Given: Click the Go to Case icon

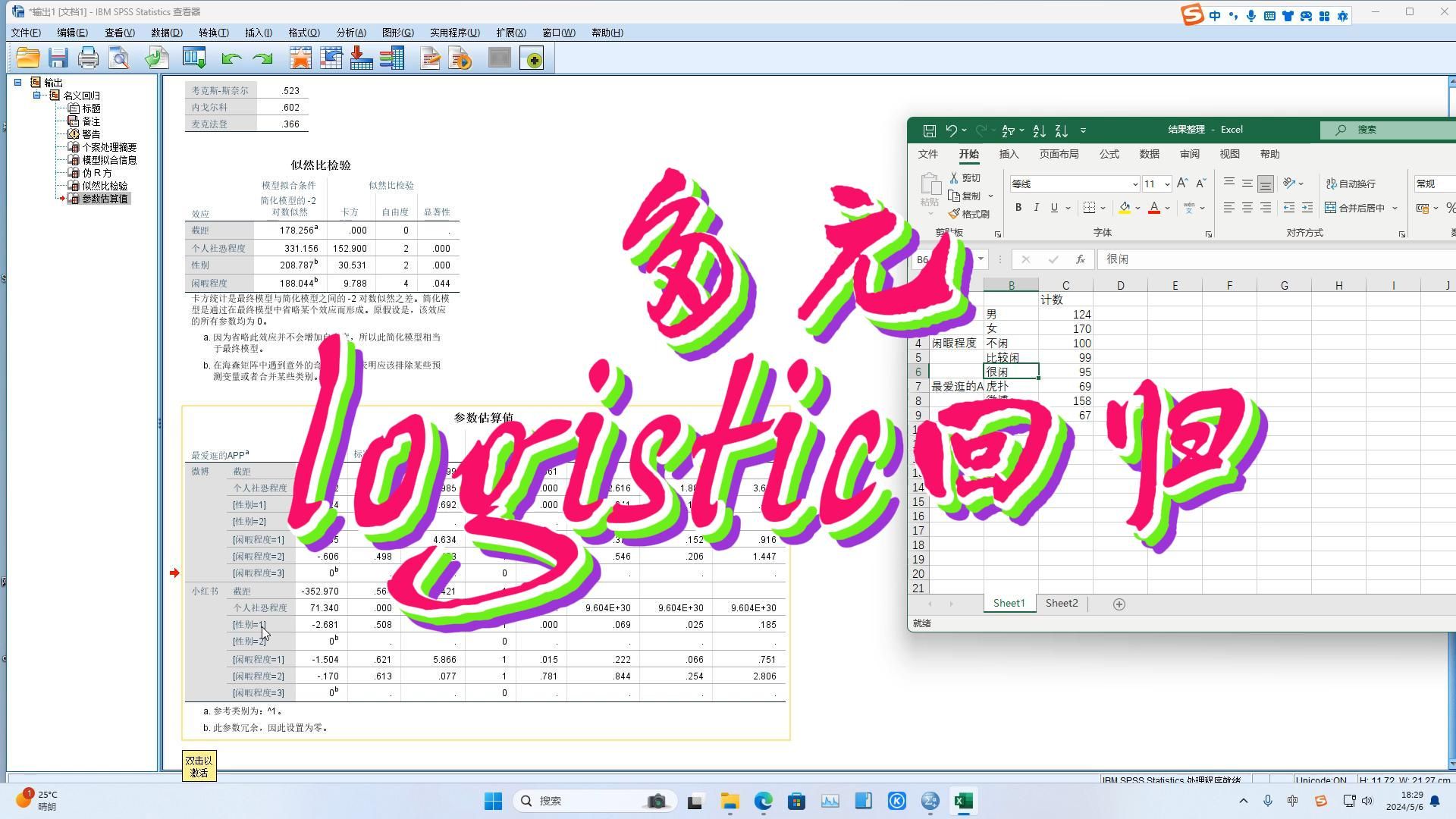Looking at the screenshot, I should click(331, 58).
